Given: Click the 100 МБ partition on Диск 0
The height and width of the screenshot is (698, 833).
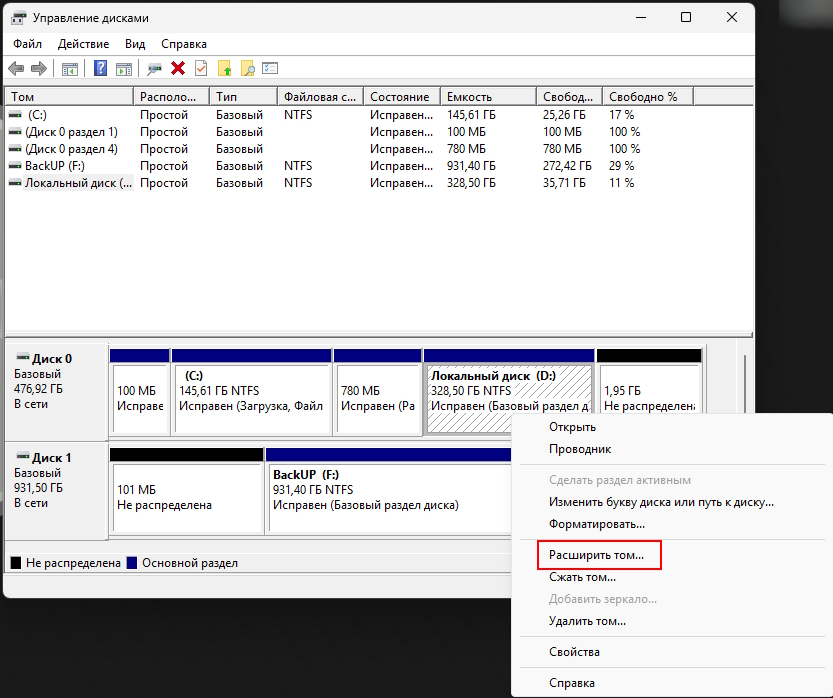Looking at the screenshot, I should click(140, 392).
